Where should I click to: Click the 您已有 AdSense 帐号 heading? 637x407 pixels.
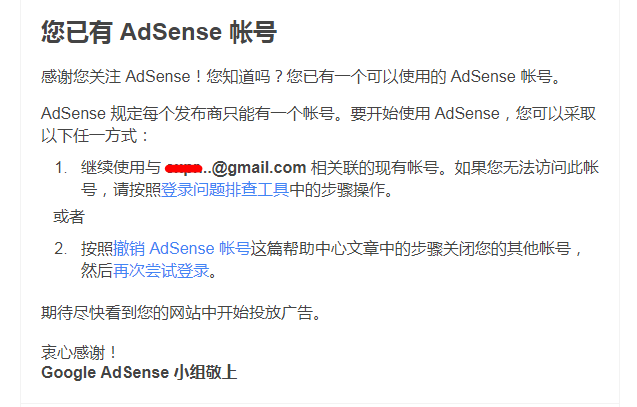point(159,32)
